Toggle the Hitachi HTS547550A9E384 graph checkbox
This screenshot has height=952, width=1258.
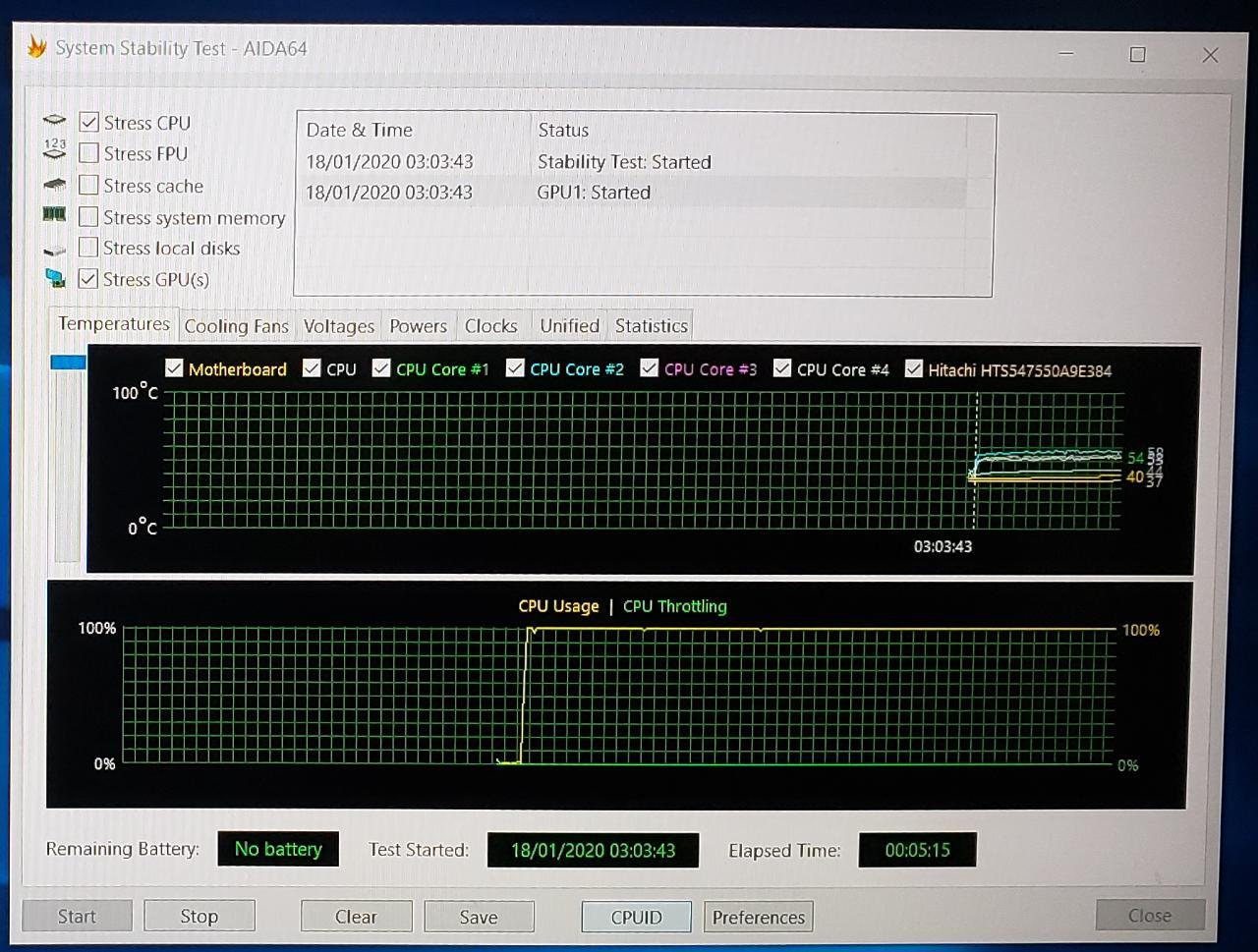pyautogui.click(x=914, y=369)
